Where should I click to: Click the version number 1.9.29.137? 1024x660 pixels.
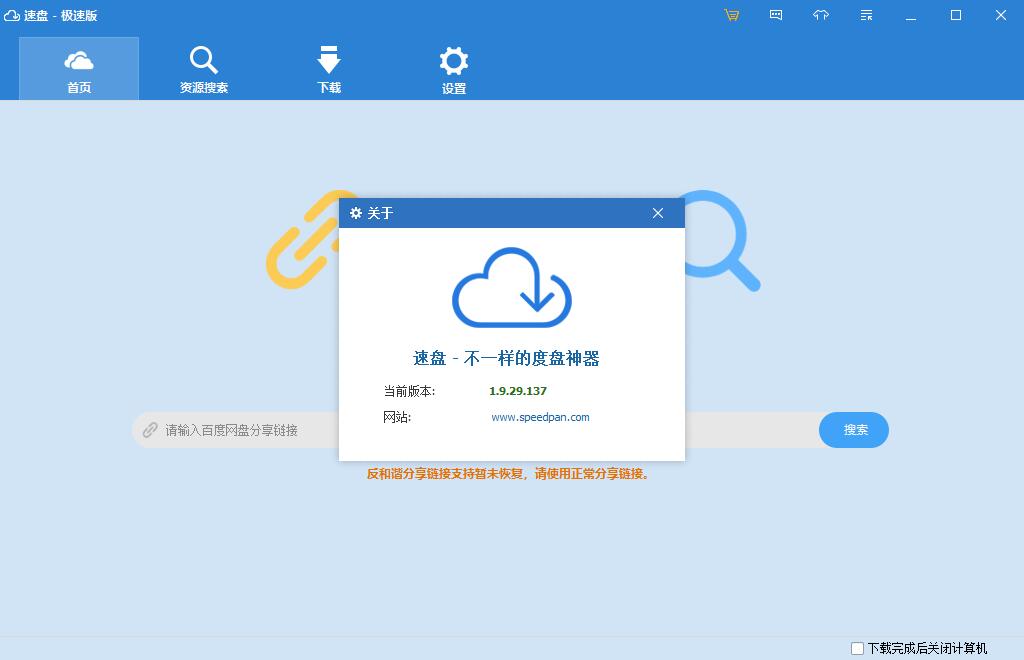point(518,391)
